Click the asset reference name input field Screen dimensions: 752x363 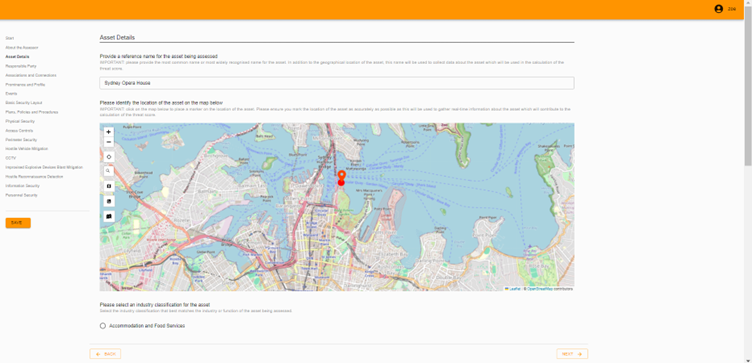337,83
